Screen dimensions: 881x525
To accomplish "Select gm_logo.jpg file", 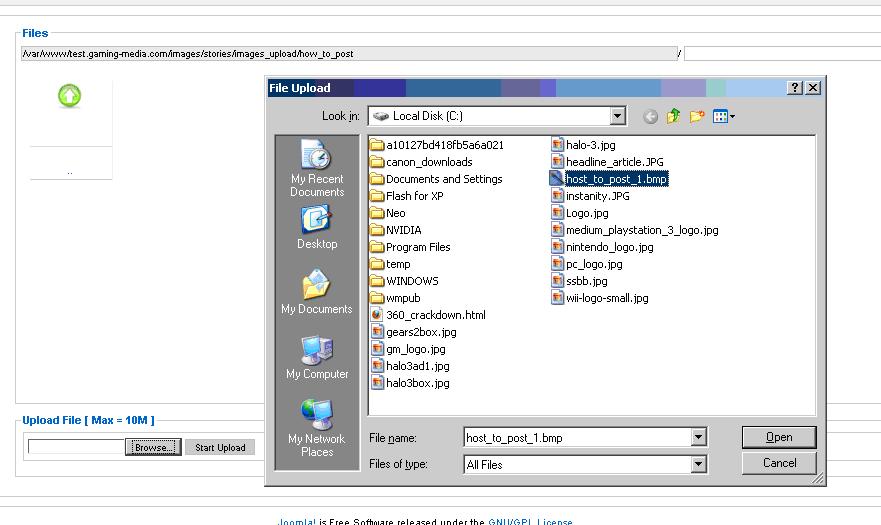I will point(408,349).
